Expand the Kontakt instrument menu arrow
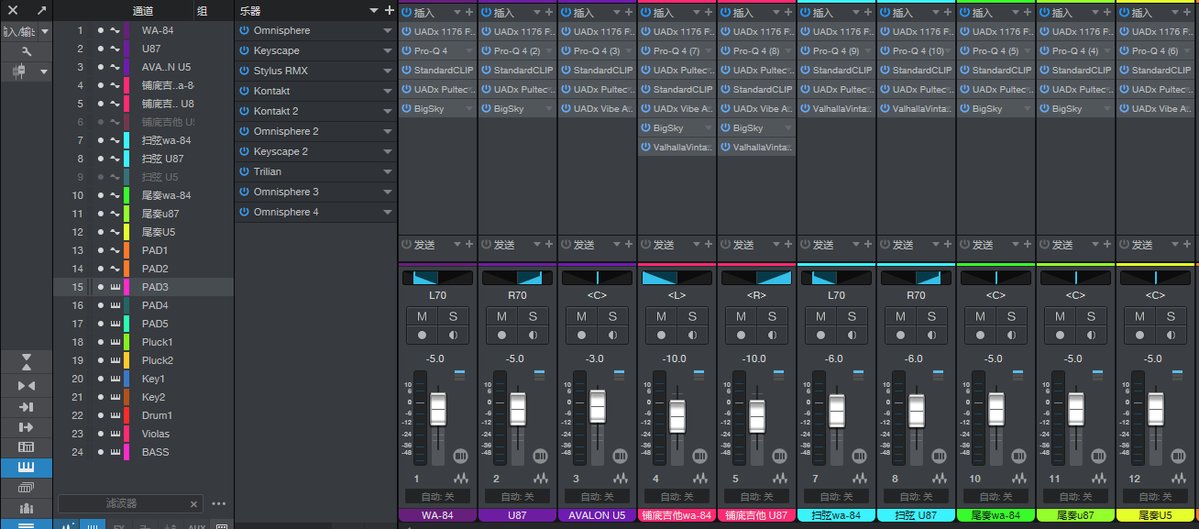 pyautogui.click(x=388, y=91)
